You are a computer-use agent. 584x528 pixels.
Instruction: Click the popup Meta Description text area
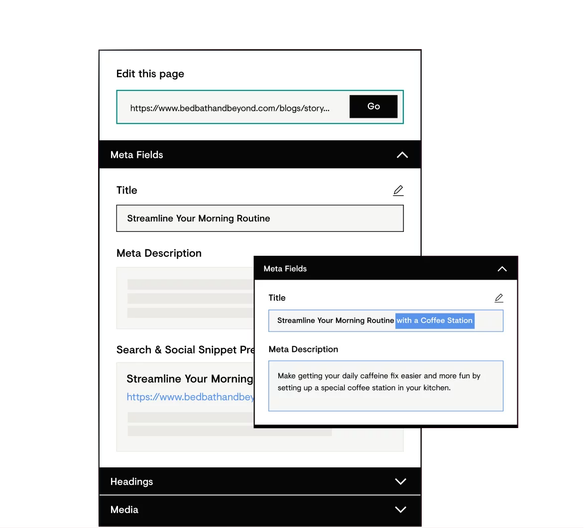(386, 386)
